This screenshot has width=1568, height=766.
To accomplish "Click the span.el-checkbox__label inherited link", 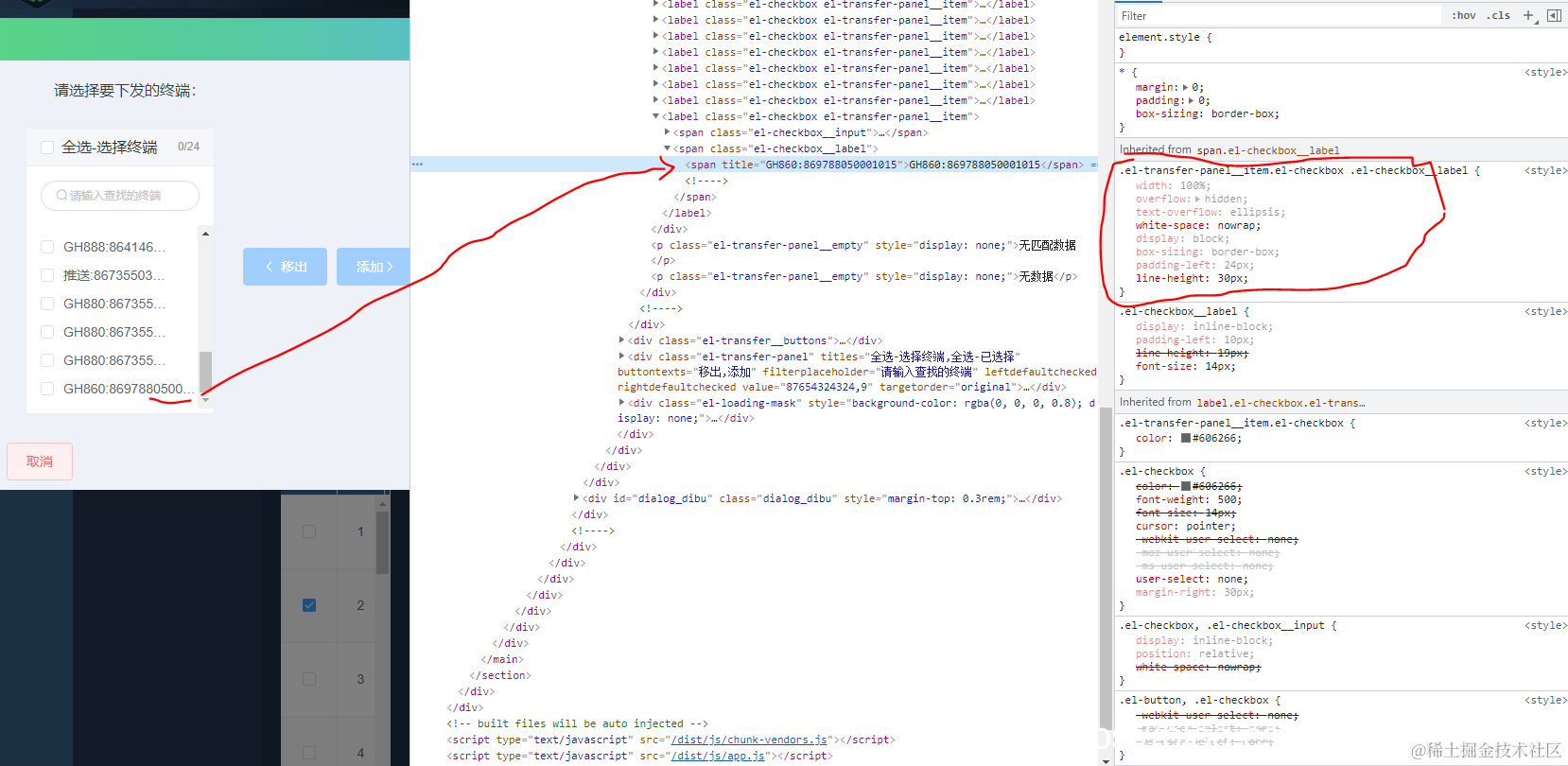I will coord(1268,150).
